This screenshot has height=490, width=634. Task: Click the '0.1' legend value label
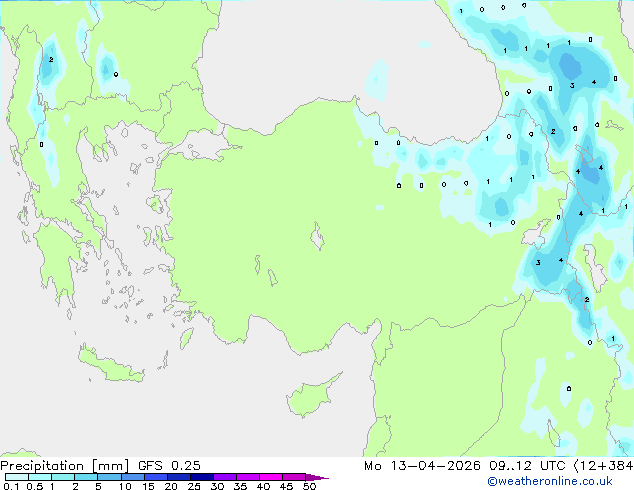(11, 486)
